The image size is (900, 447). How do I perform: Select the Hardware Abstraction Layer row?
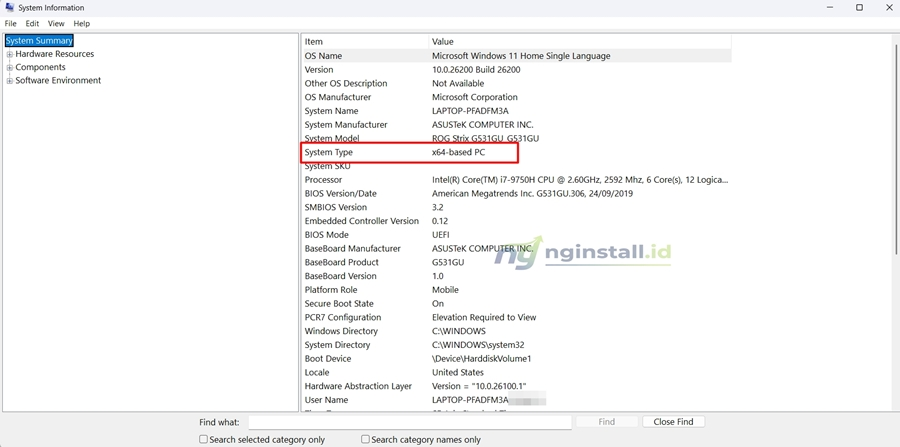[x=517, y=386]
